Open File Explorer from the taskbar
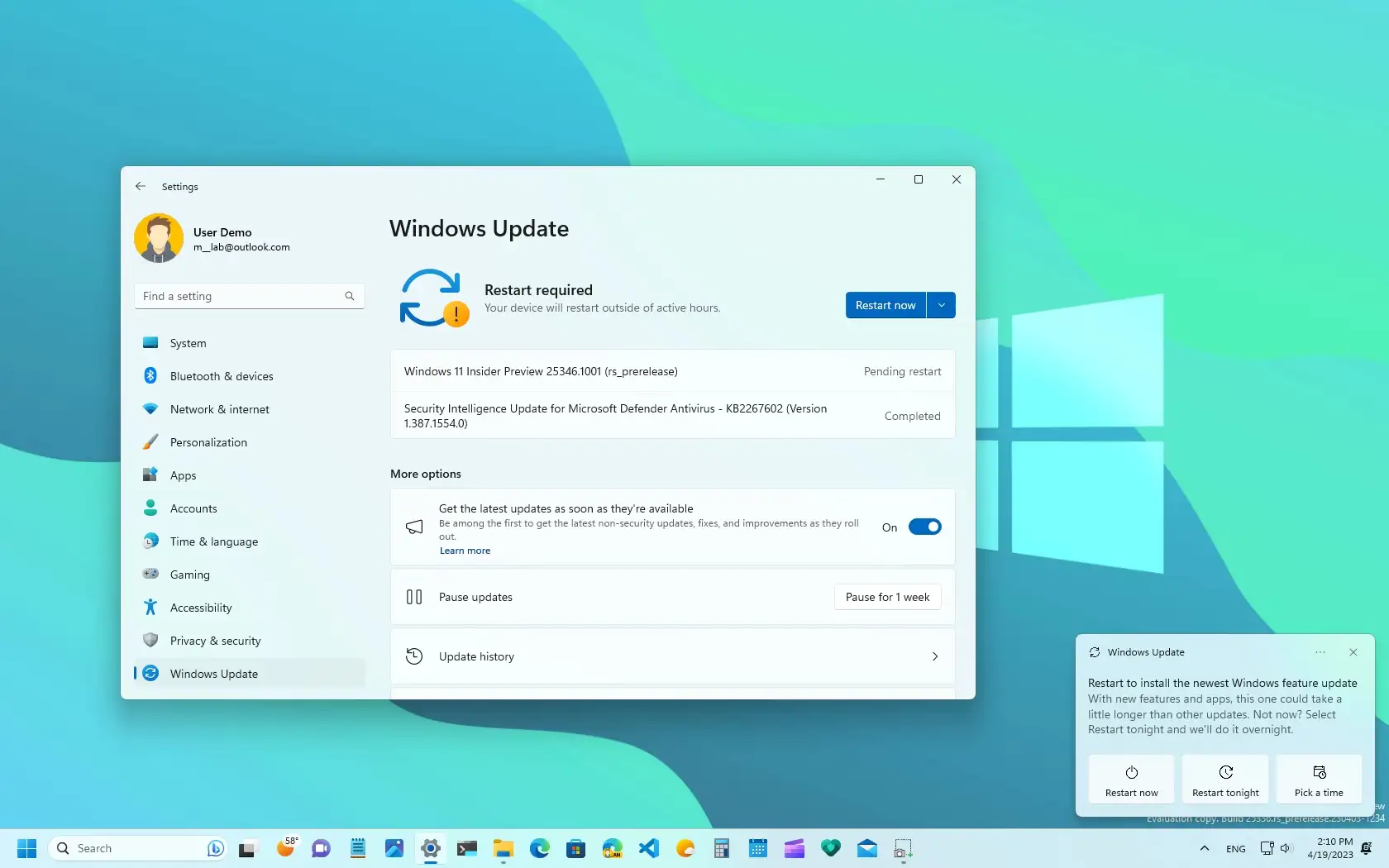 [x=503, y=848]
